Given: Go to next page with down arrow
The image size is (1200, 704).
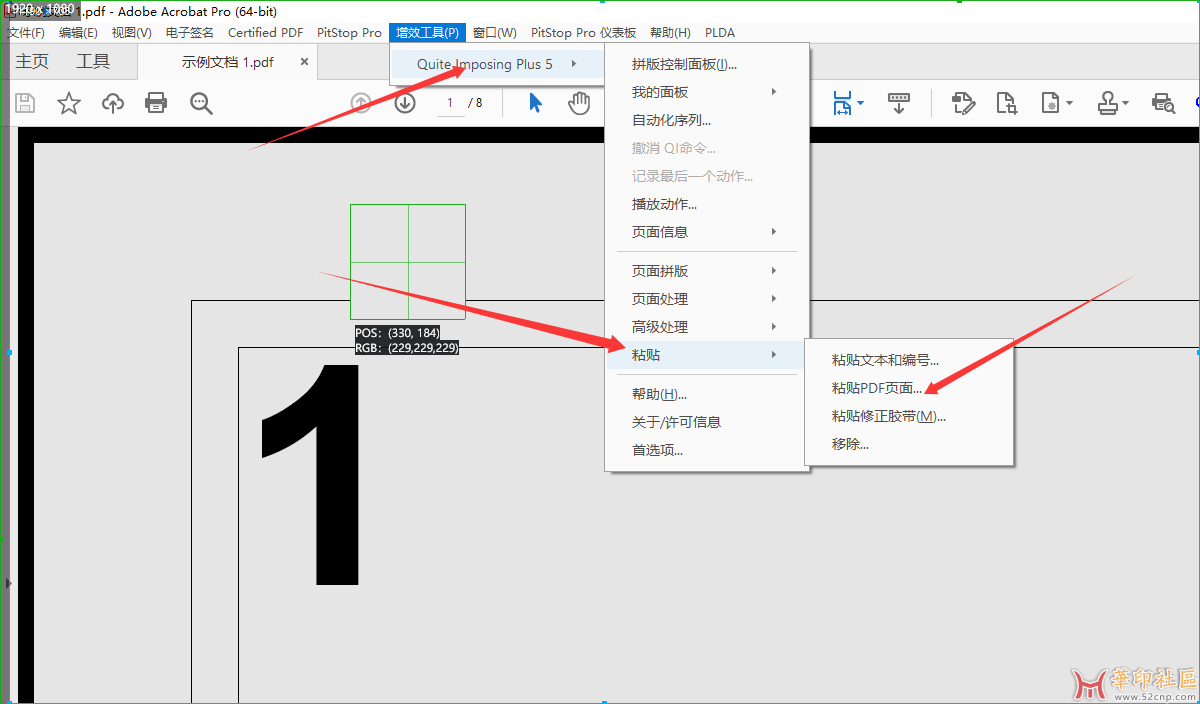Looking at the screenshot, I should [405, 103].
